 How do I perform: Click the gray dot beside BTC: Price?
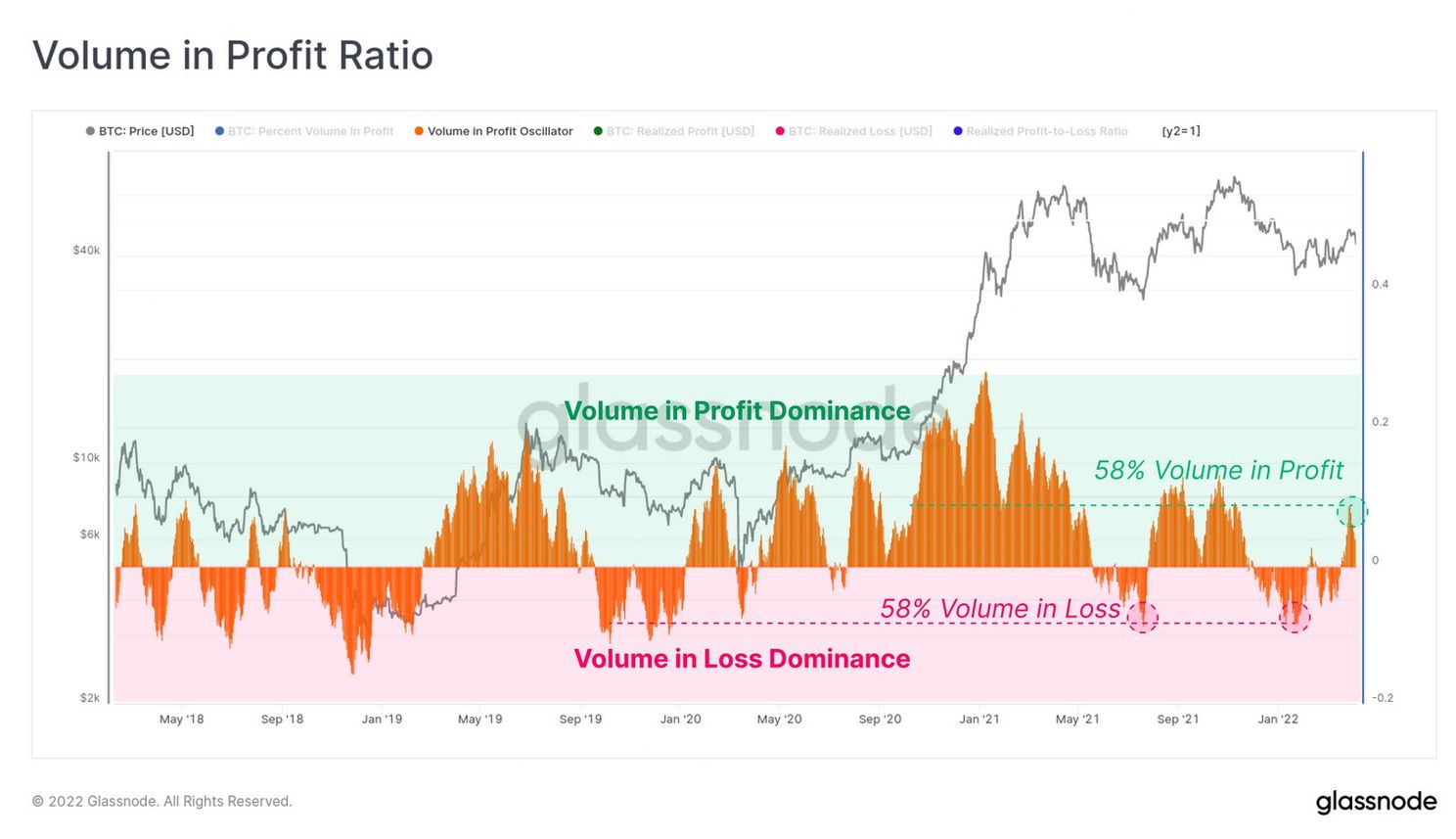pos(90,131)
